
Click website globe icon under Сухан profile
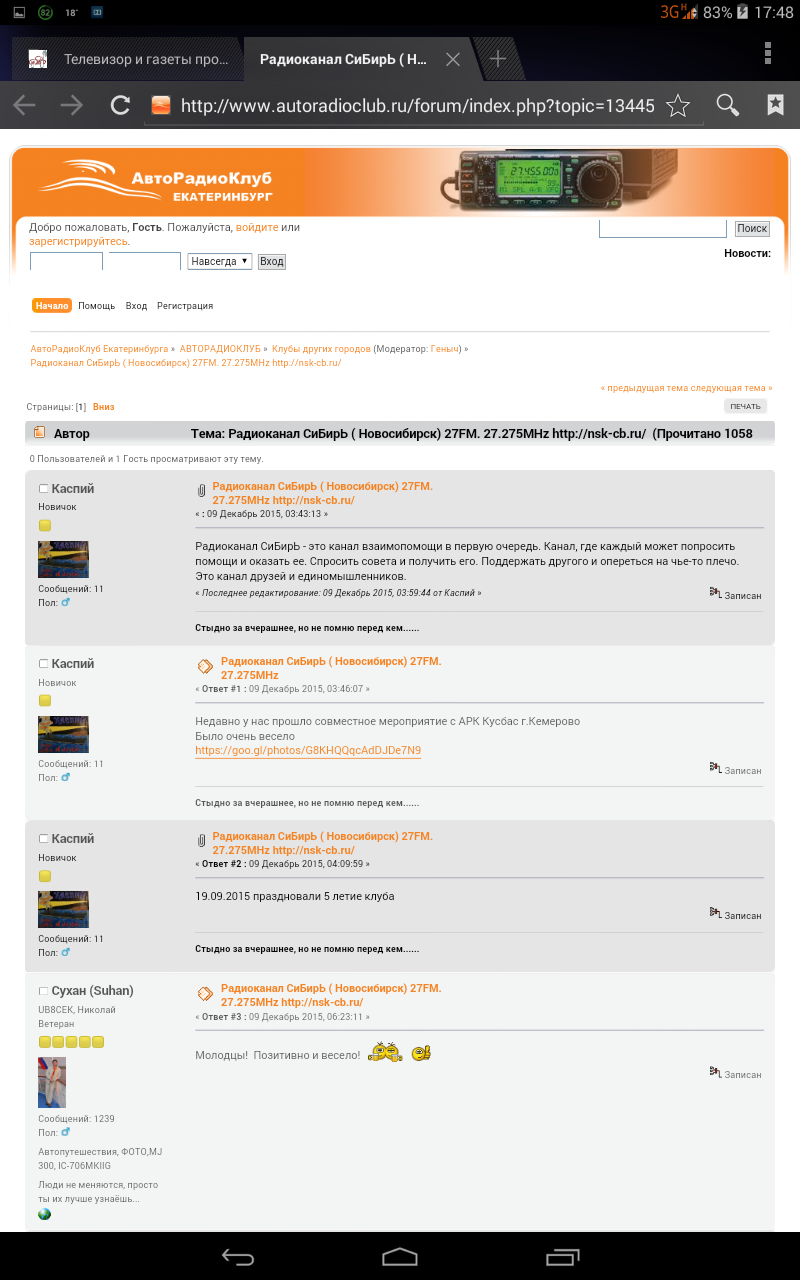[x=44, y=1214]
